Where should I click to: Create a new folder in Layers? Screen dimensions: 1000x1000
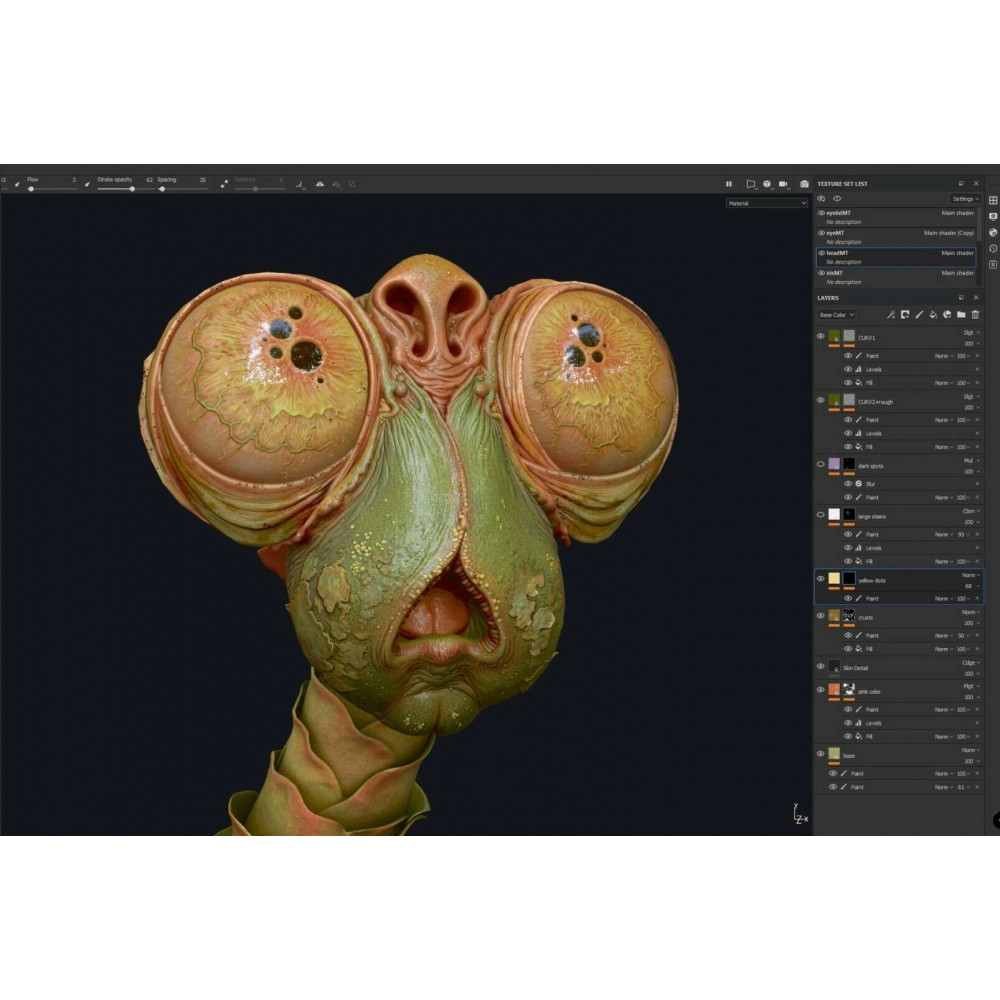click(x=961, y=314)
